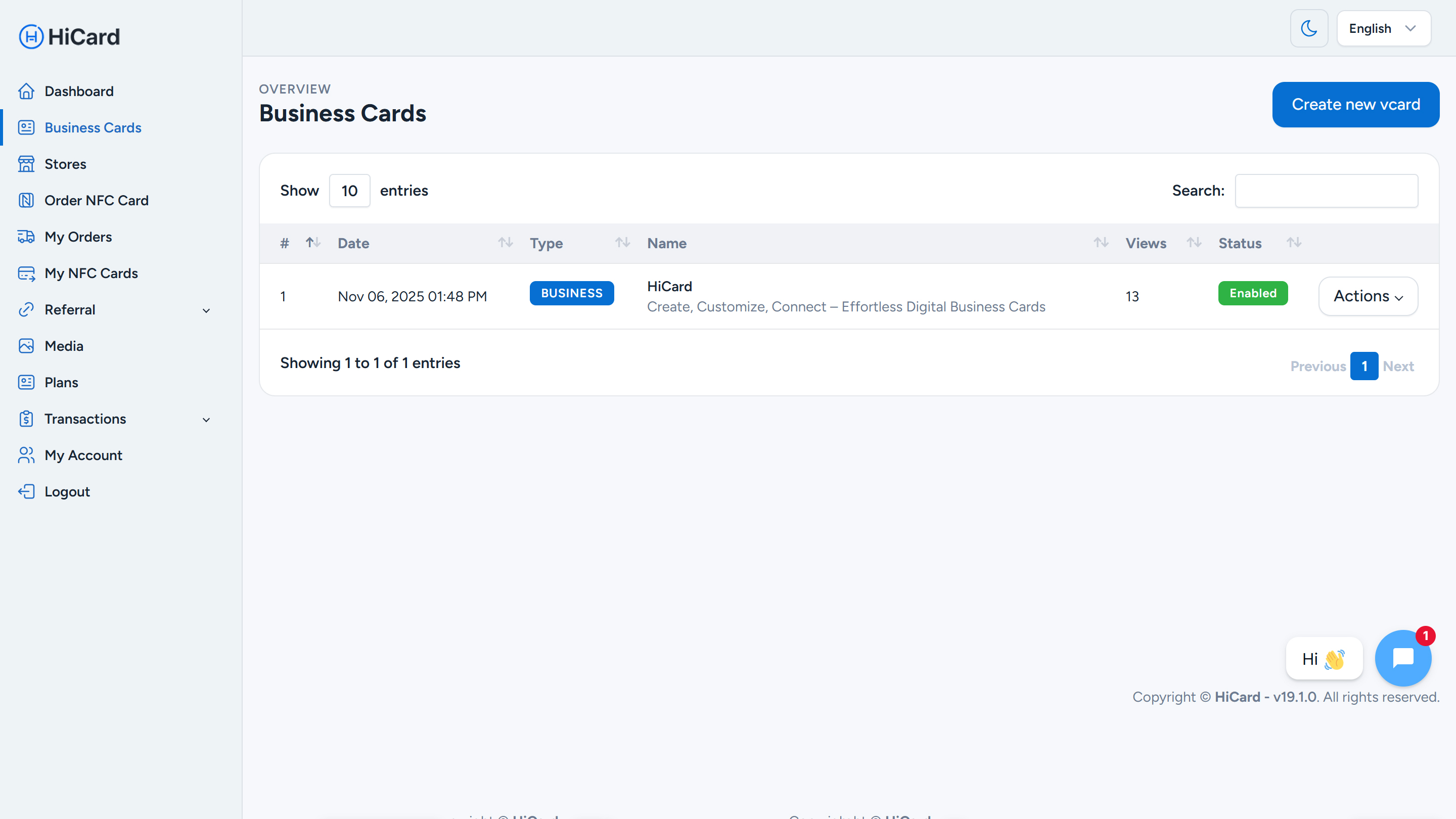Click the Logout arrow icon

26,492
